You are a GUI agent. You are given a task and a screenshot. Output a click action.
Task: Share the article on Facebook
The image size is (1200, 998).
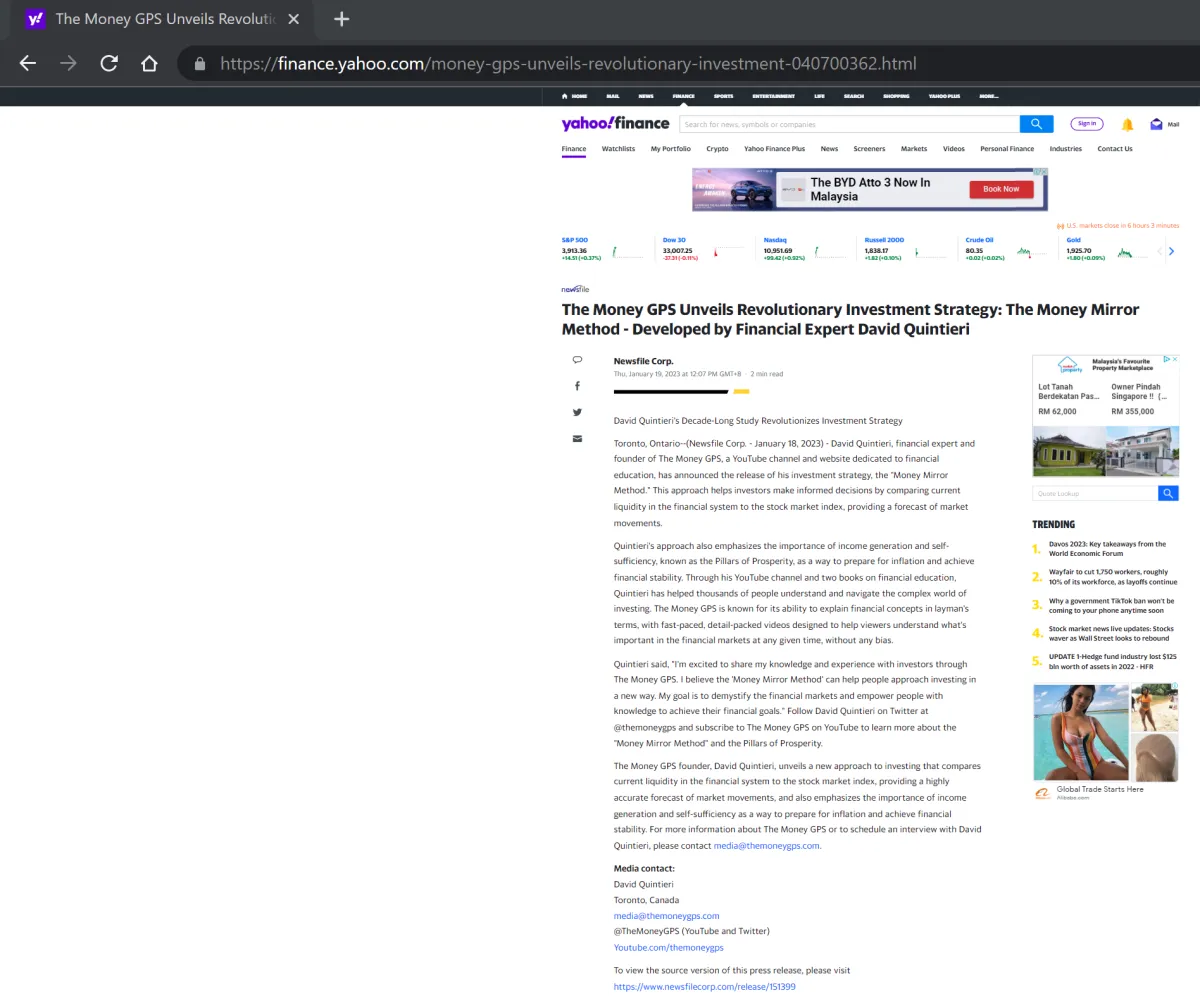pos(577,386)
